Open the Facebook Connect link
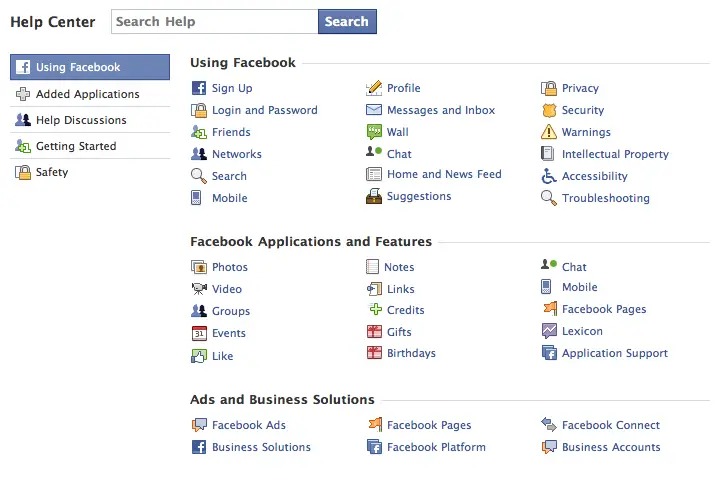Viewport: 715px width, 487px height. tap(611, 425)
